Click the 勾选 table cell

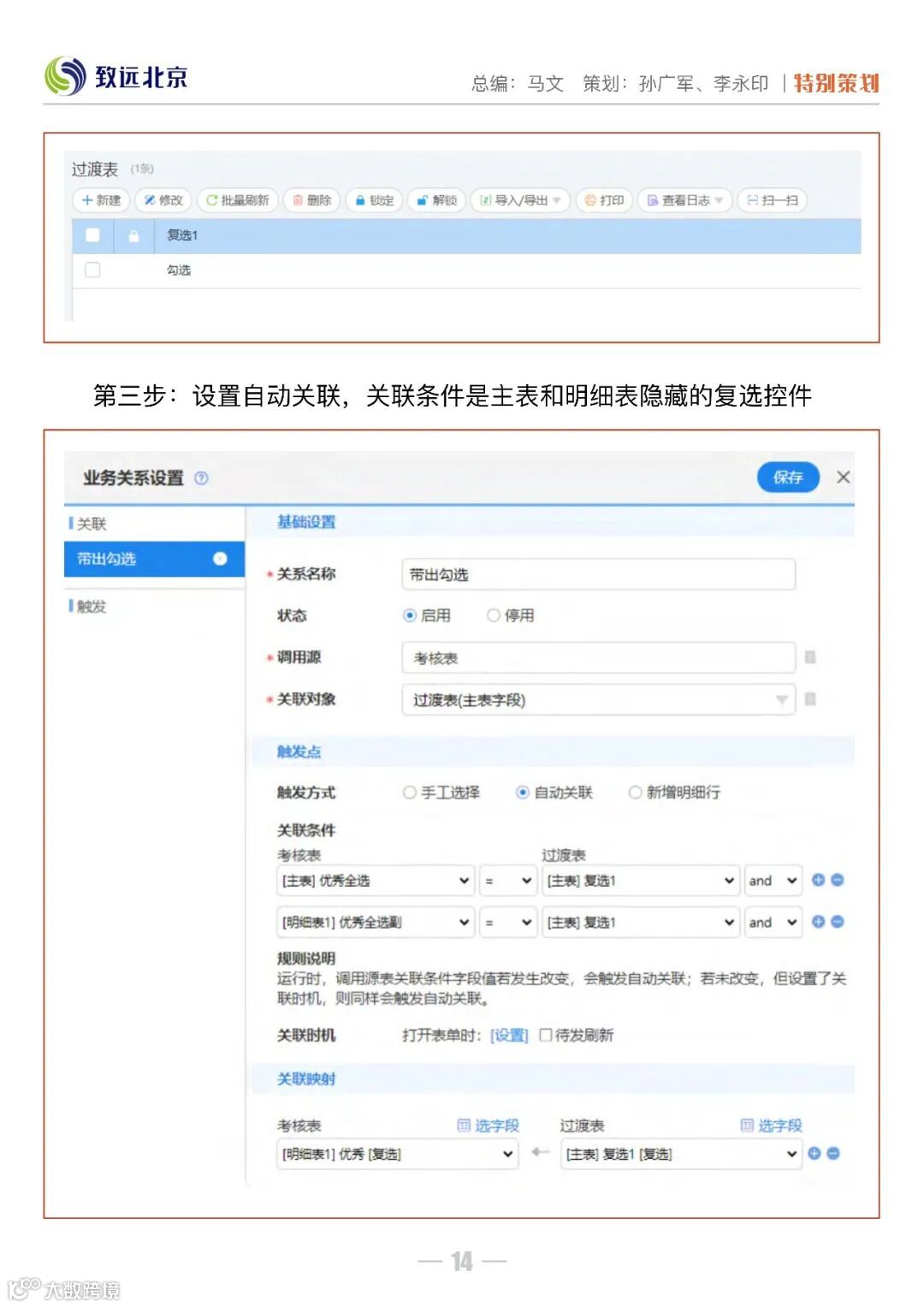(x=179, y=270)
